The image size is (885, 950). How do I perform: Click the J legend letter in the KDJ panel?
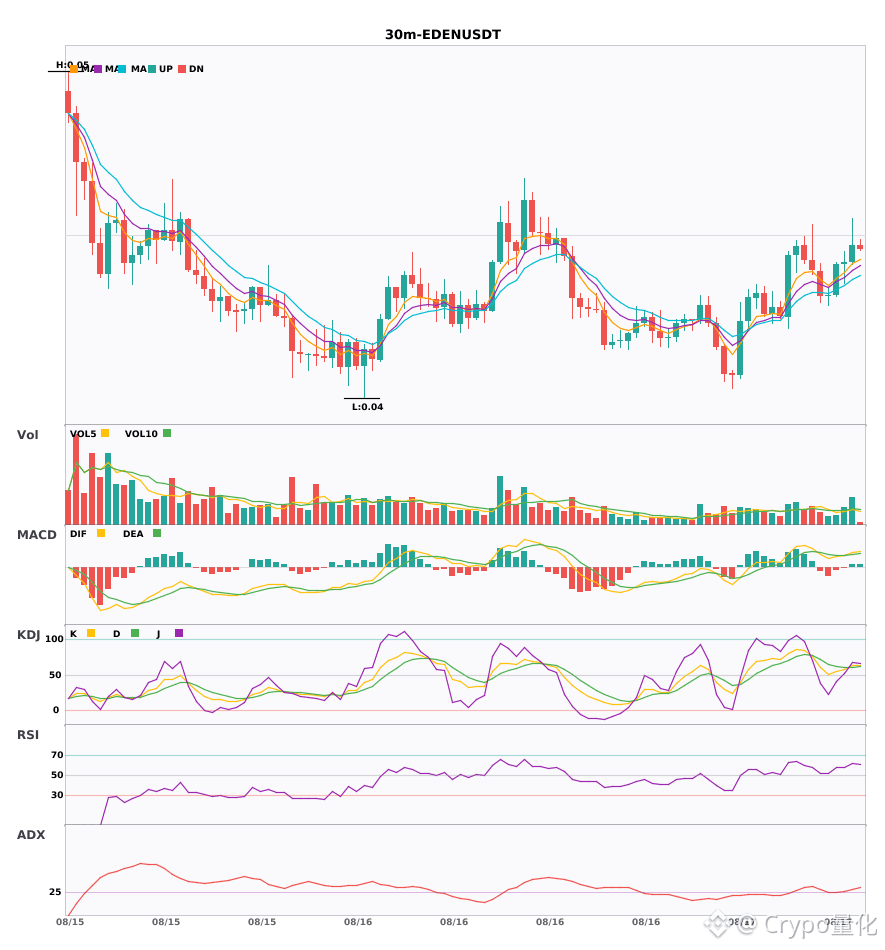pos(158,634)
